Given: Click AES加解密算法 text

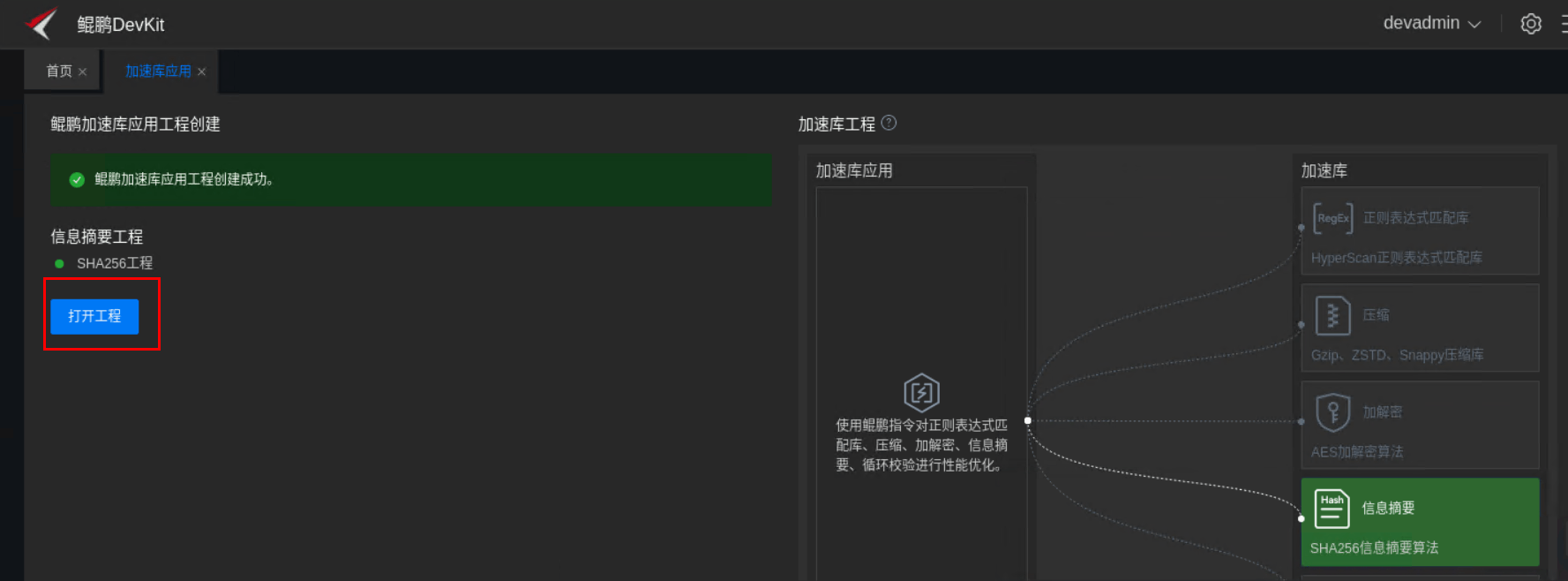Looking at the screenshot, I should 1356,452.
